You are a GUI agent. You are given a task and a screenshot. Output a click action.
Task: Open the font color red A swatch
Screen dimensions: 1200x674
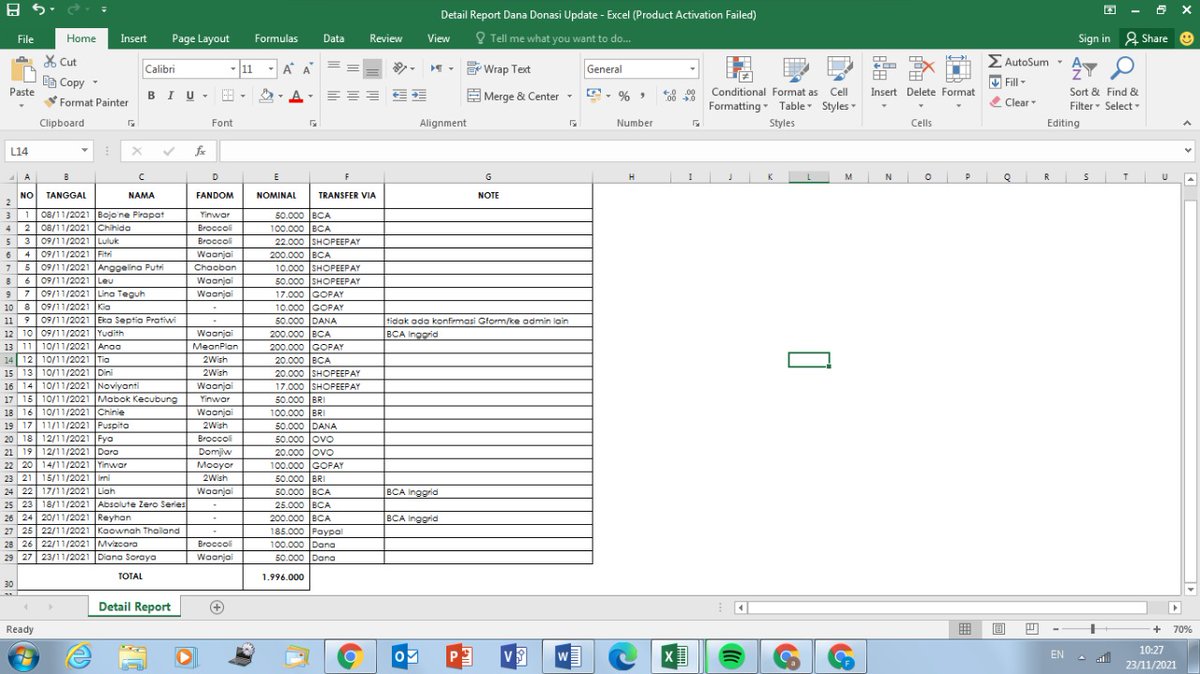click(296, 96)
